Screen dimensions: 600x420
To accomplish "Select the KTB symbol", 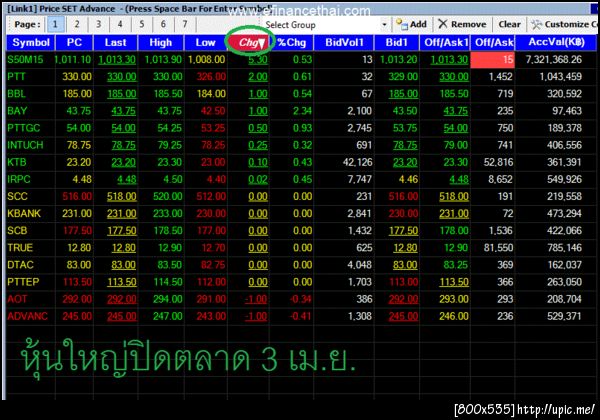I will tap(17, 162).
